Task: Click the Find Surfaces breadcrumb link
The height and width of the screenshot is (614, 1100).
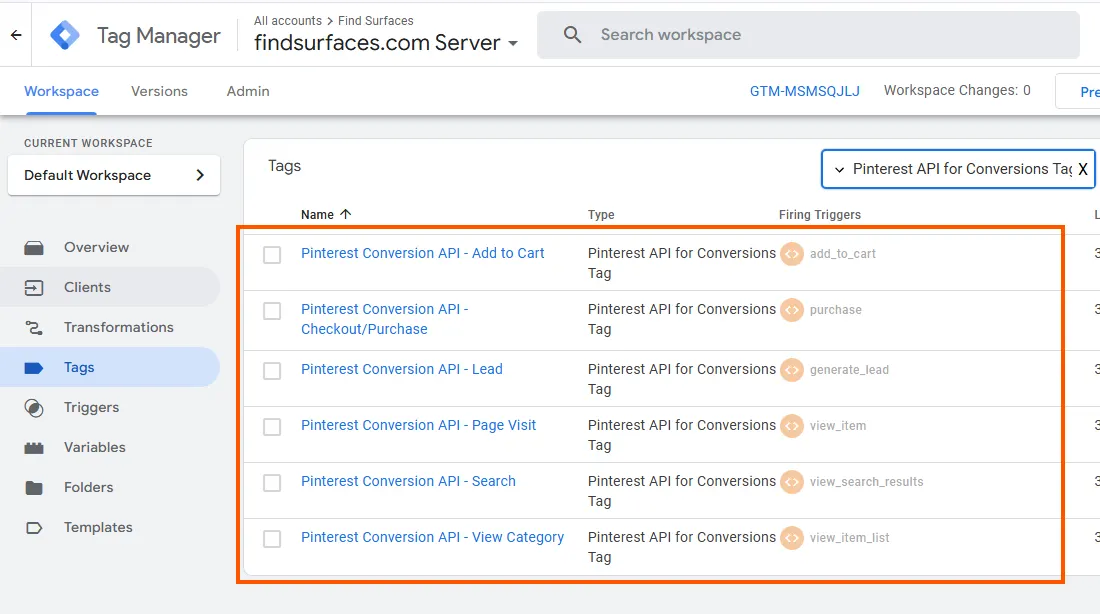Action: coord(375,21)
